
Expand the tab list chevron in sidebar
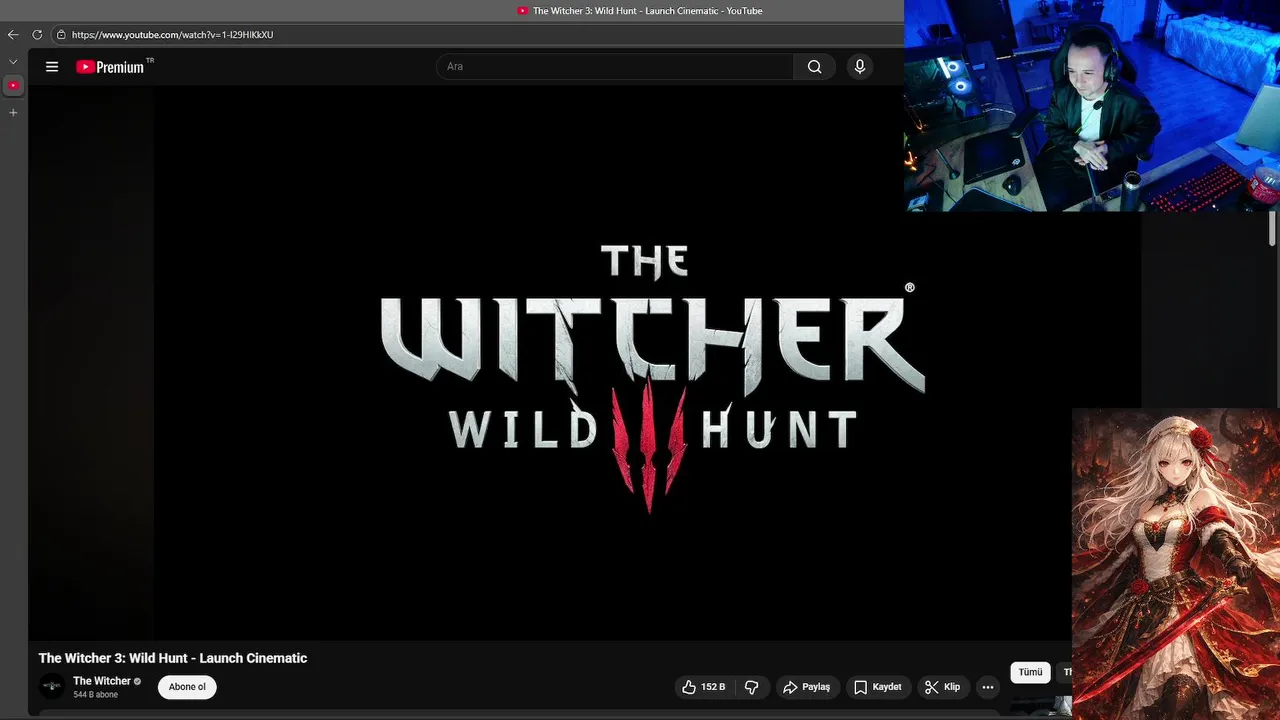pos(13,62)
